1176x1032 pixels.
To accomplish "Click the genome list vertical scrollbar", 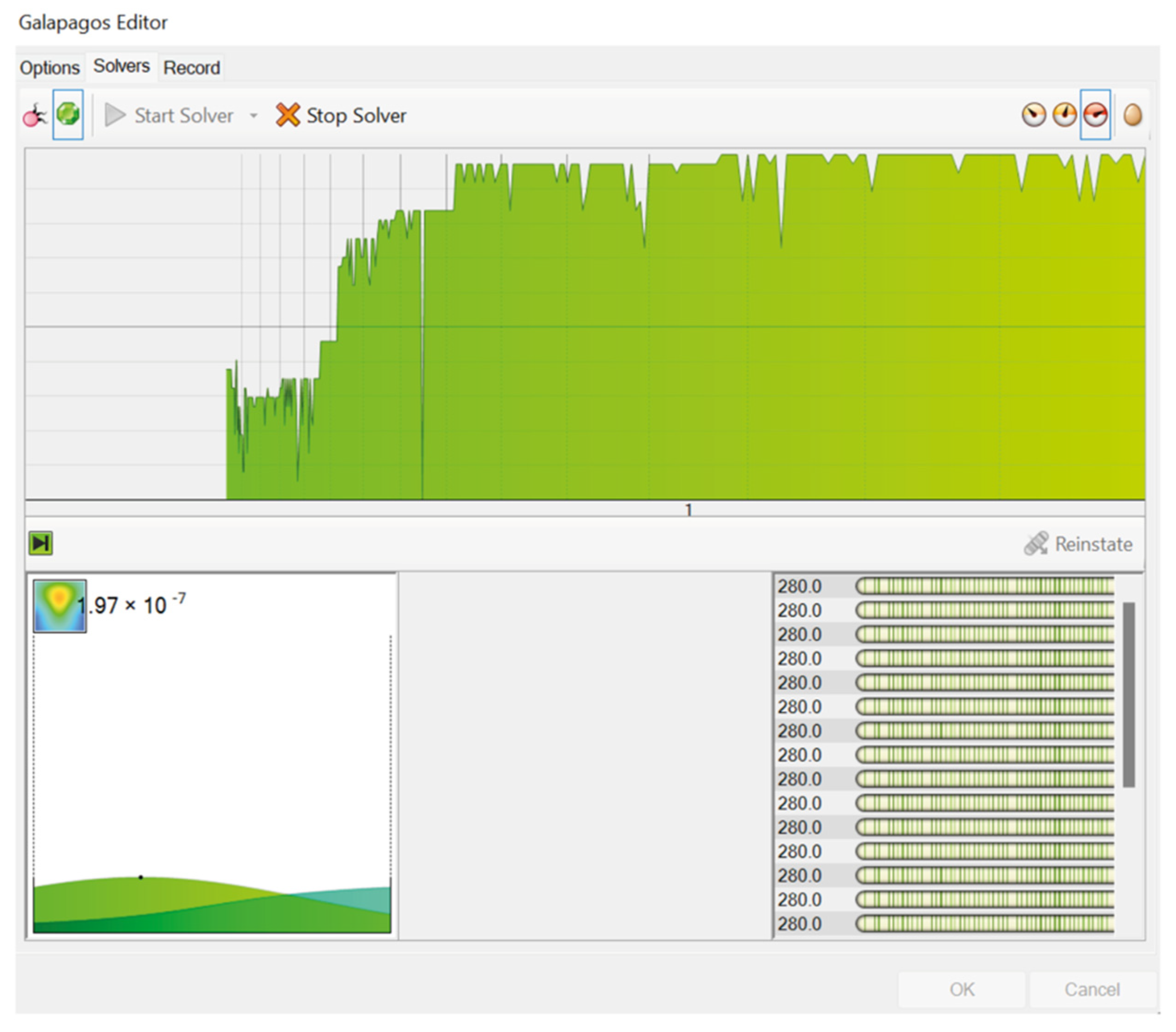I will (1128, 694).
